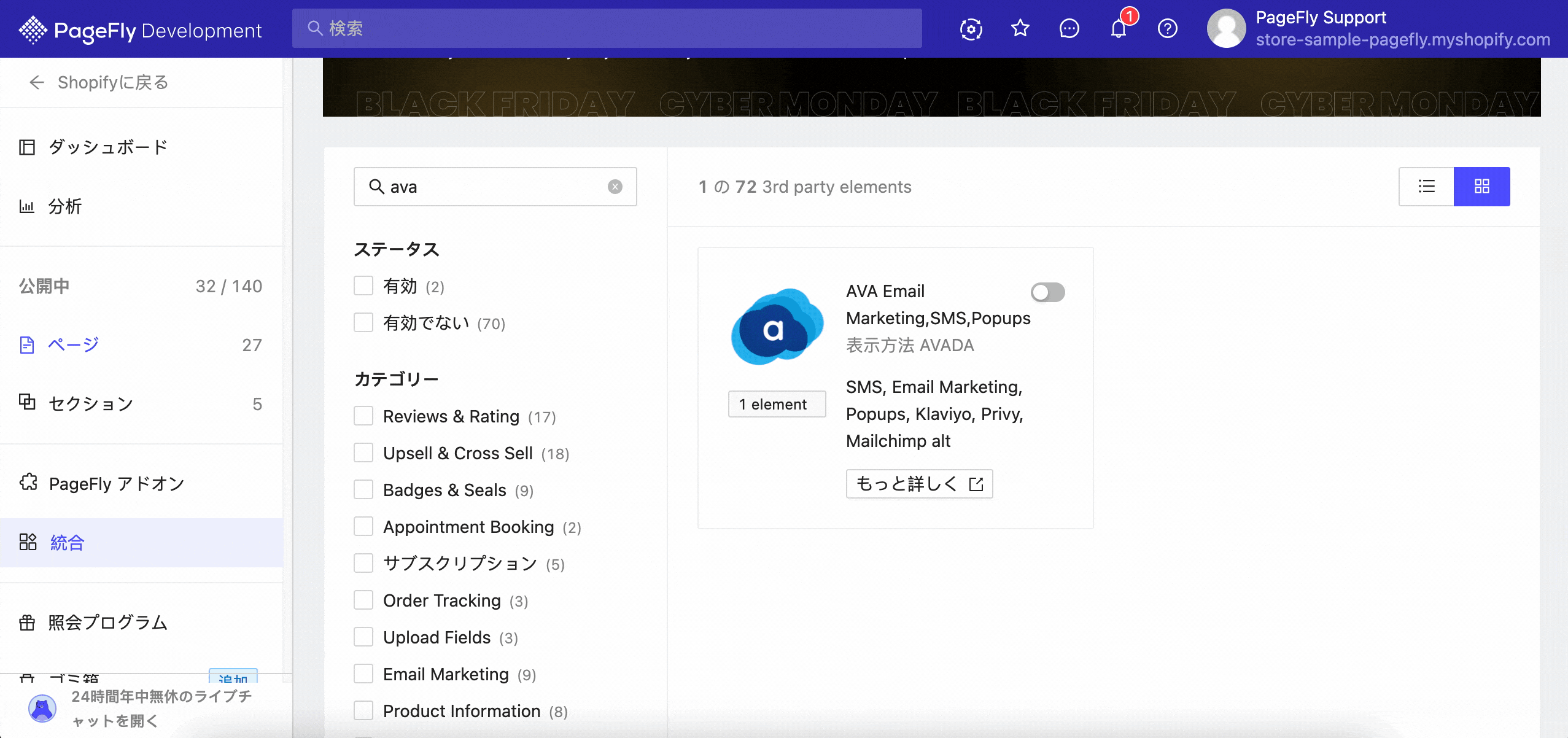The width and height of the screenshot is (1568, 738).
Task: Click the live chat mascot icon
Action: tap(42, 709)
